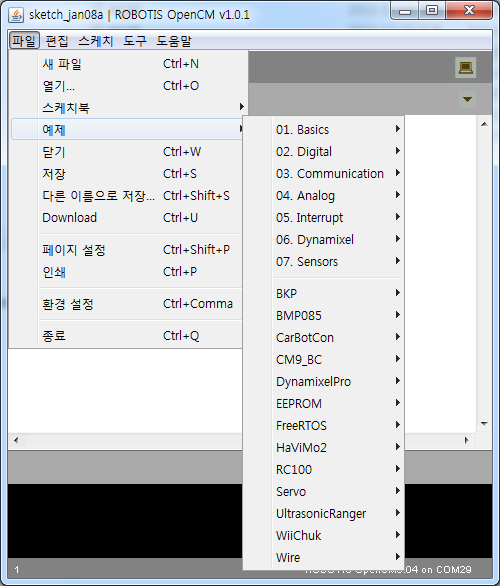Maximize the OpenCM window

[x=432, y=11]
